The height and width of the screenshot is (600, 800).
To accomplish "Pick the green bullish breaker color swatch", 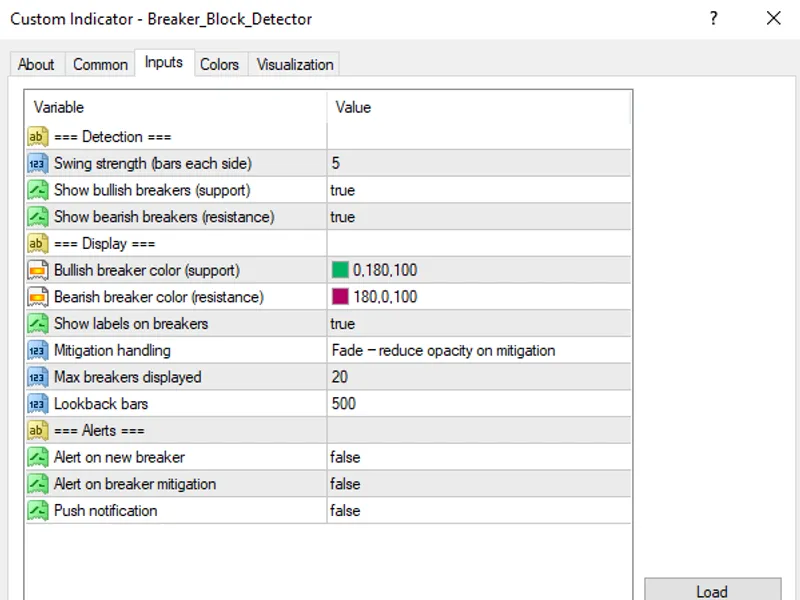I will coord(340,269).
